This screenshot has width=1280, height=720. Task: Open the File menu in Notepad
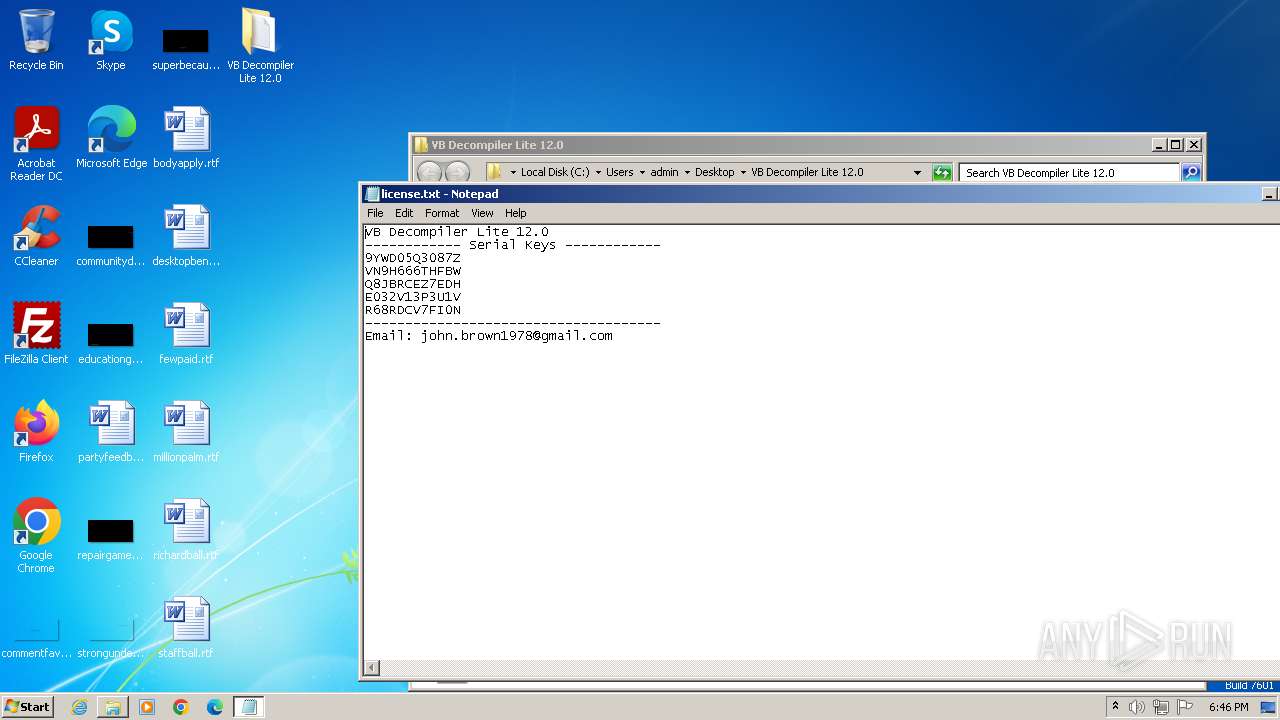click(x=375, y=213)
